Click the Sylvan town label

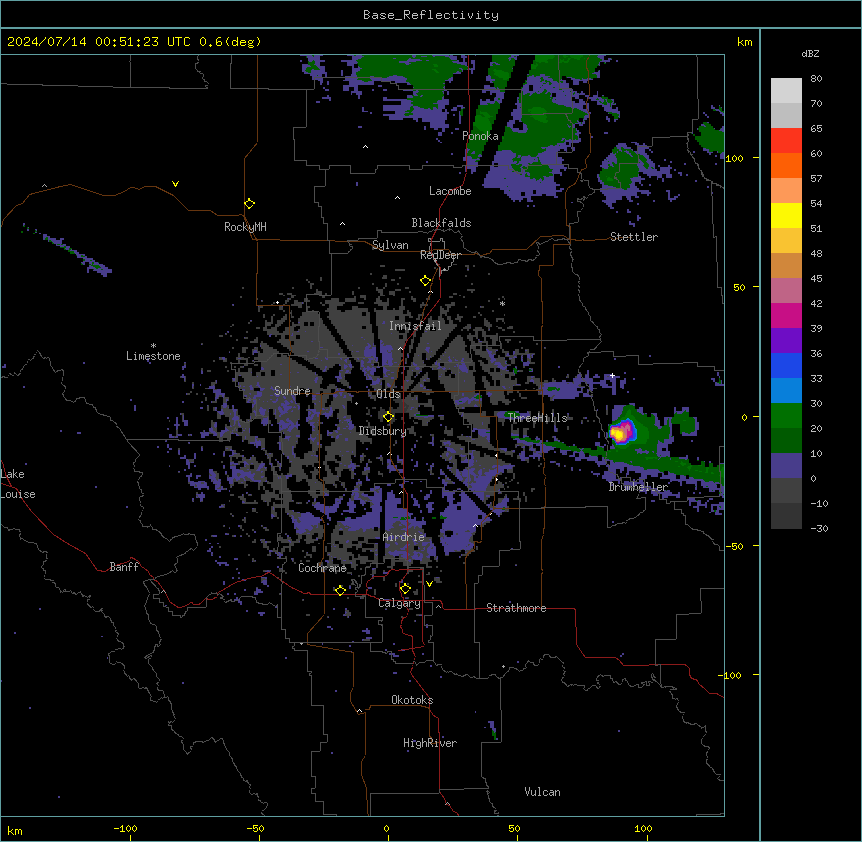click(390, 245)
